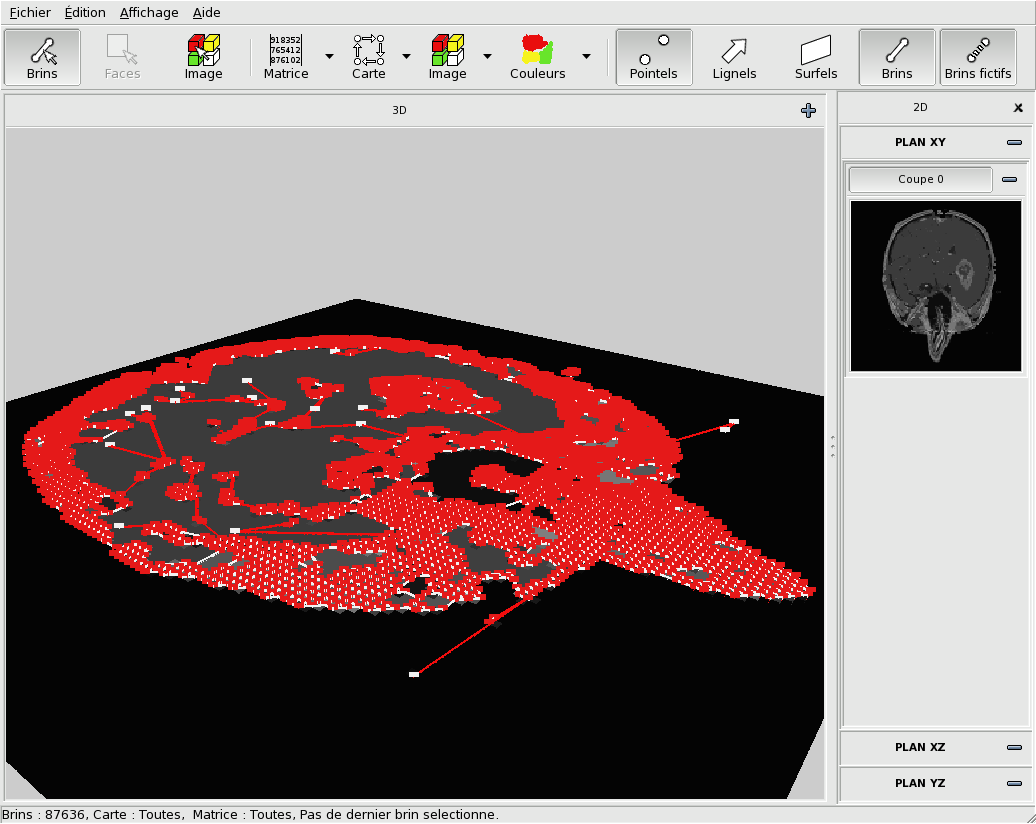Image resolution: width=1036 pixels, height=824 pixels.
Task: Select the Lignels arrow icon
Action: 734,57
